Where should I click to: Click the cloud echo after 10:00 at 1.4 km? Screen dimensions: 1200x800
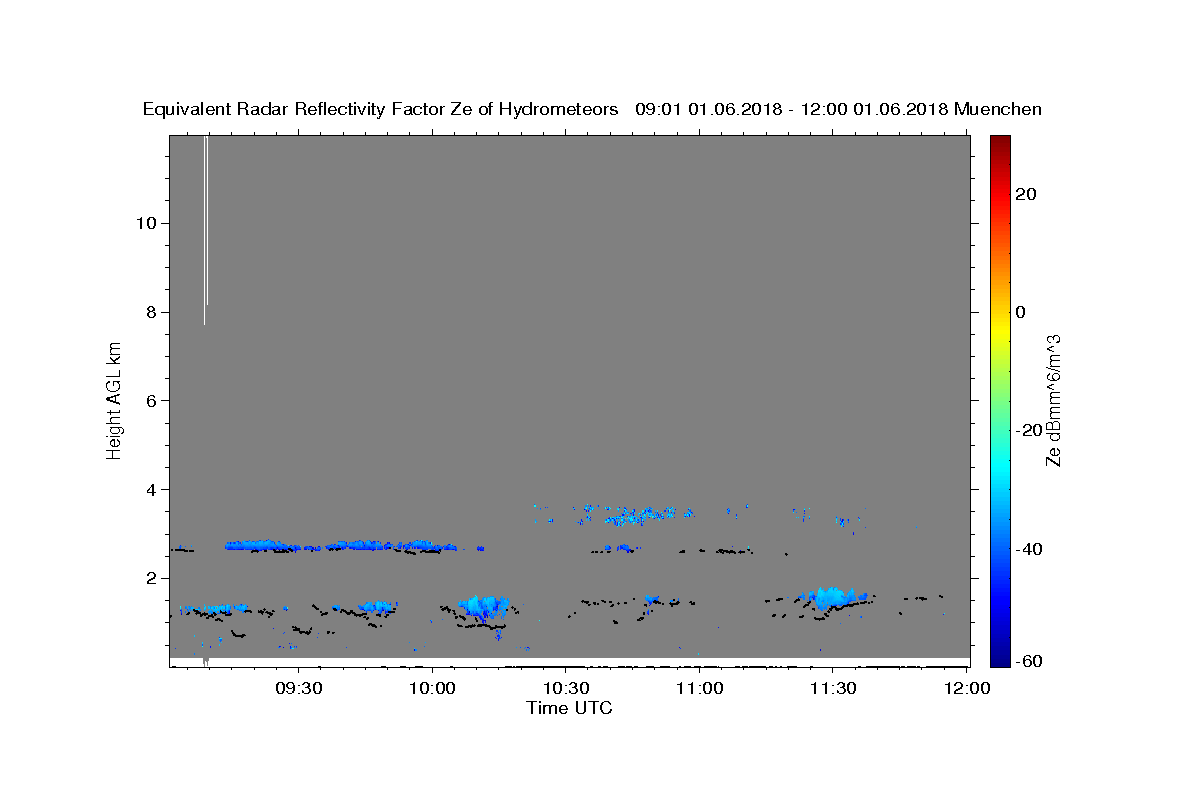(x=484, y=606)
